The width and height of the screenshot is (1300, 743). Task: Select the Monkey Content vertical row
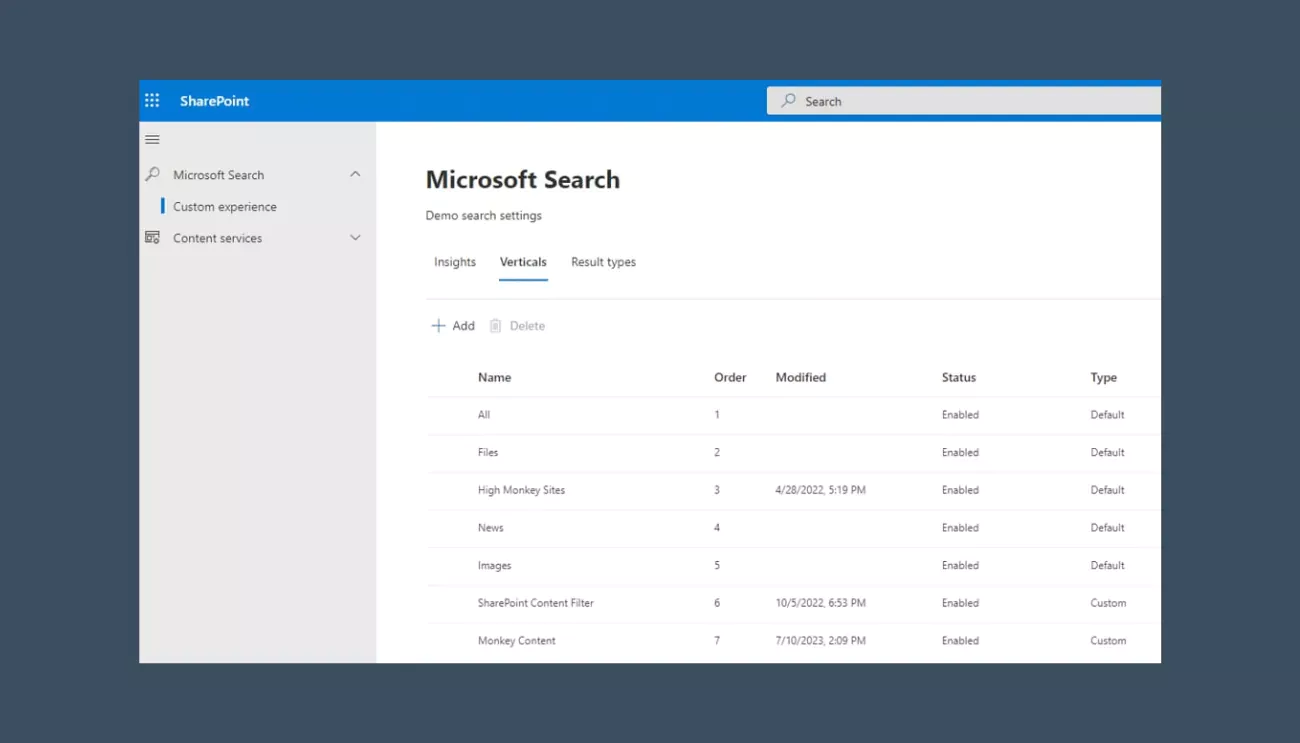click(516, 640)
